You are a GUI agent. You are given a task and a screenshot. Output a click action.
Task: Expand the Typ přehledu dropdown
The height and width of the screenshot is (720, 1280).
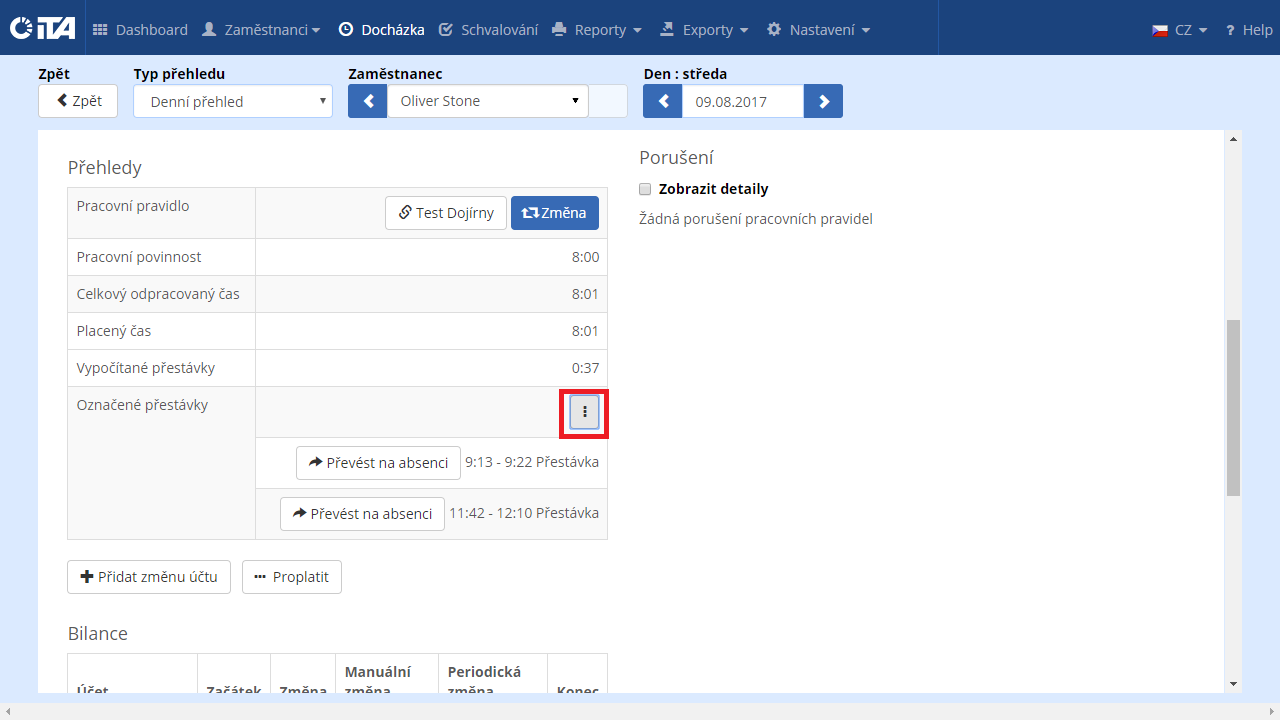click(232, 101)
